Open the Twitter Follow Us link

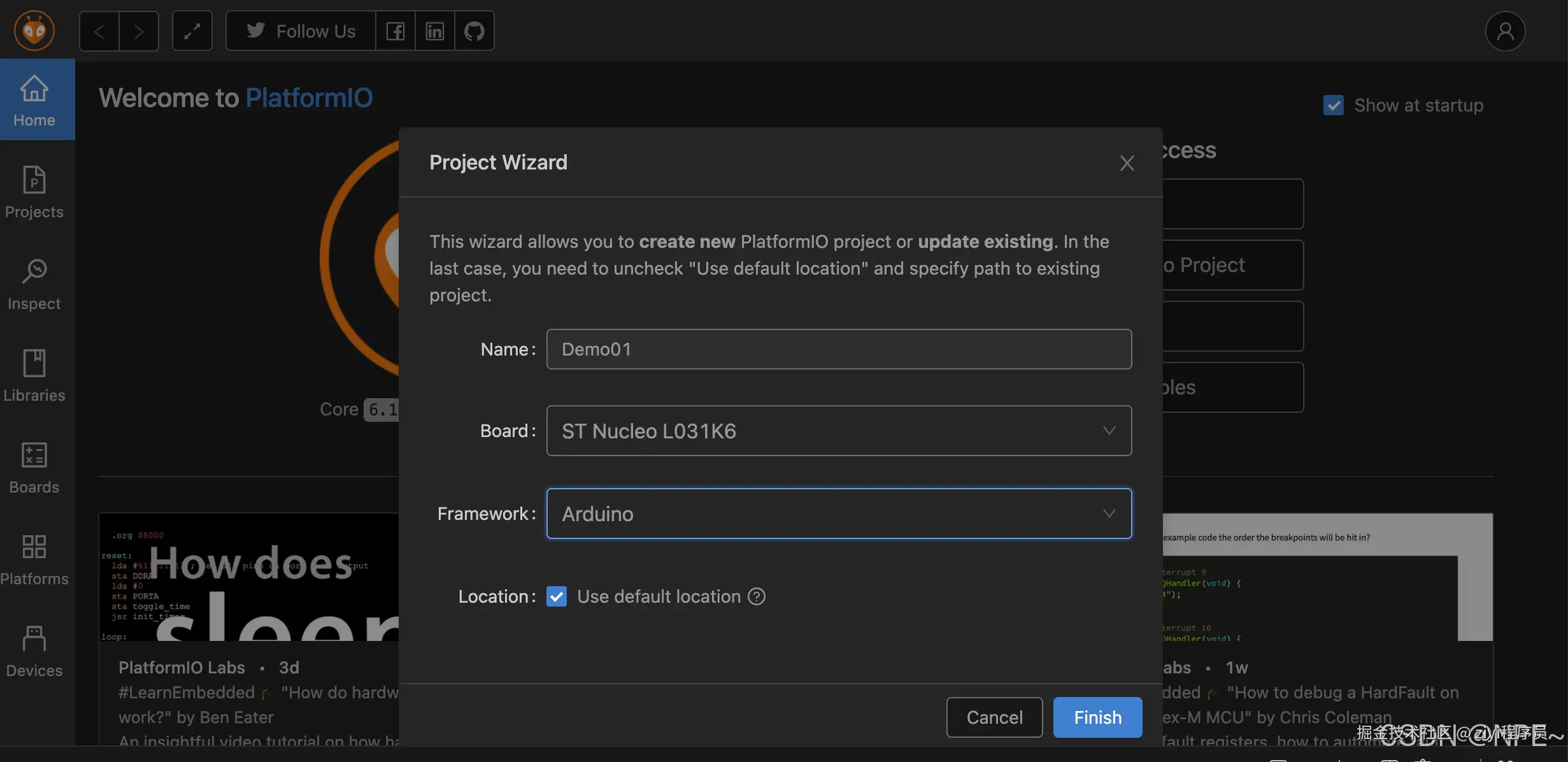click(301, 31)
